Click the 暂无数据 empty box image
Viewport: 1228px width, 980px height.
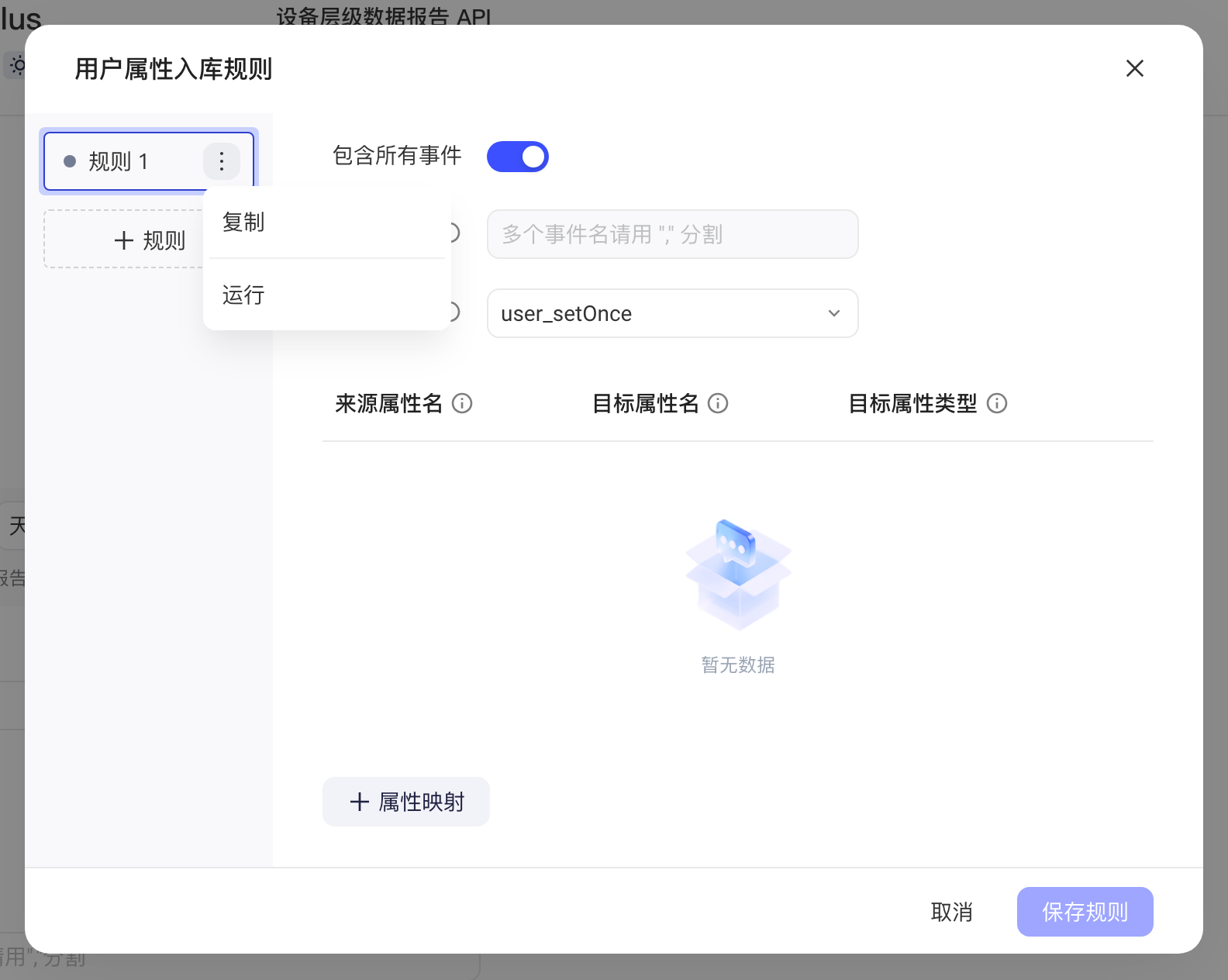[738, 575]
